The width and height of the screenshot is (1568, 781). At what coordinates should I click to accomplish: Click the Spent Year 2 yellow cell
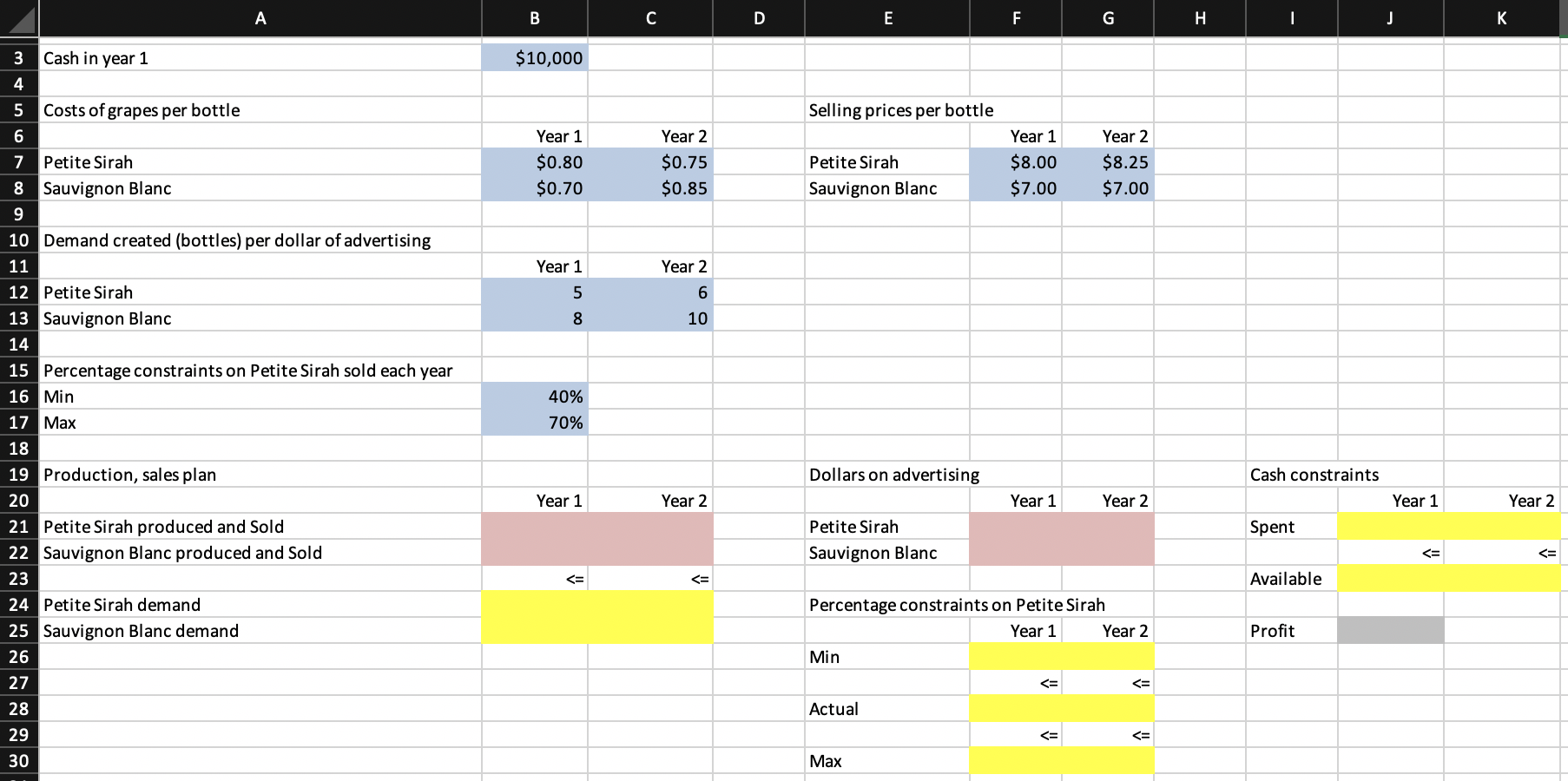[x=1502, y=527]
